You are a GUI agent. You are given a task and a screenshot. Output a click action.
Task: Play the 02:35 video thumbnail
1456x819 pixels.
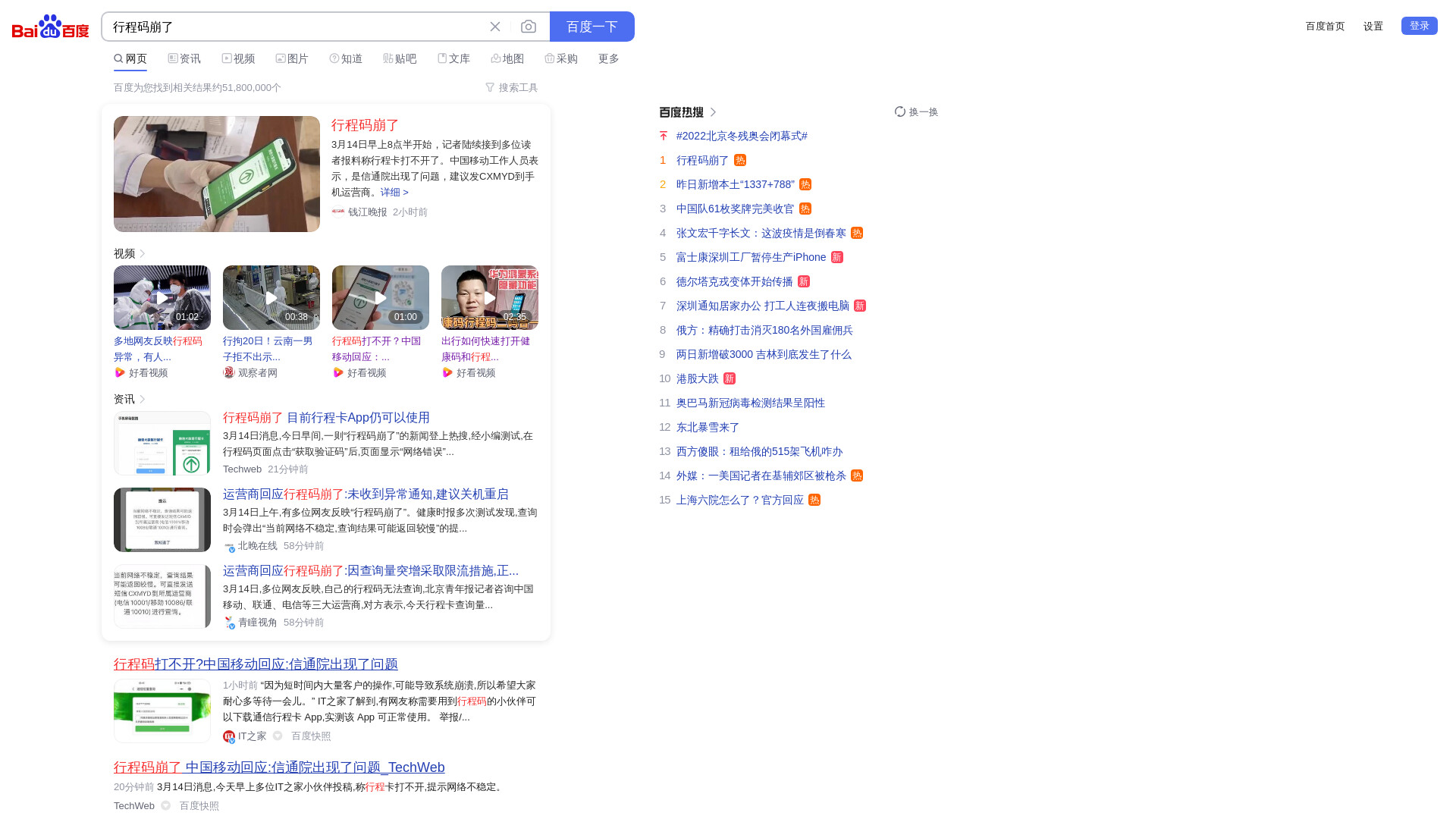(x=490, y=297)
